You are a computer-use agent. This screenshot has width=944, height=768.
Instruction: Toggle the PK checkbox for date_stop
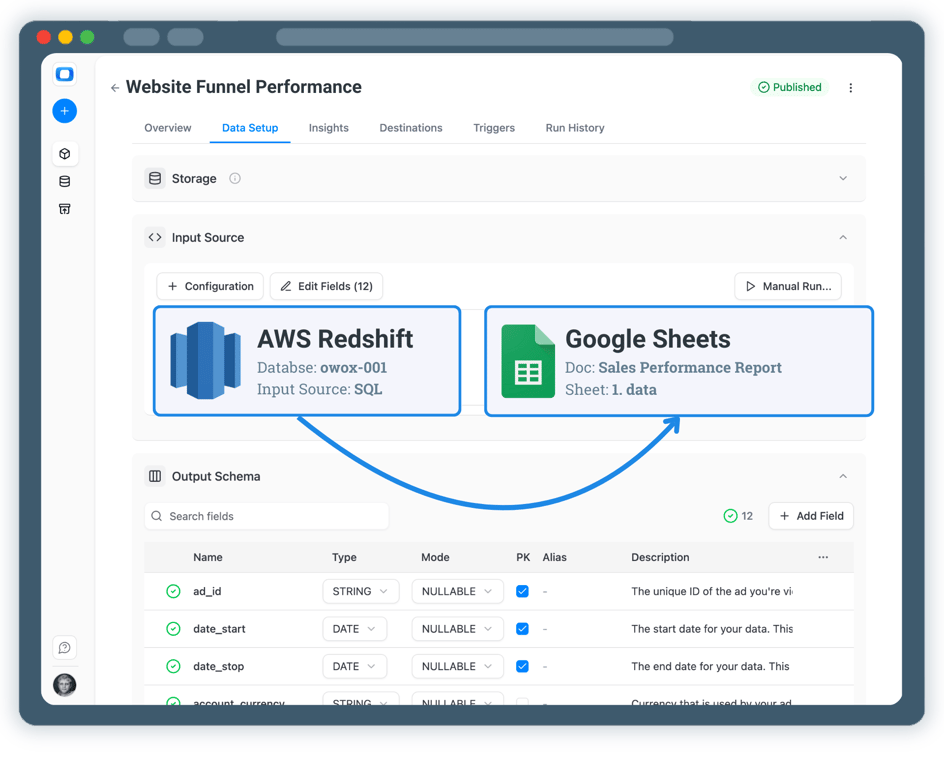522,666
